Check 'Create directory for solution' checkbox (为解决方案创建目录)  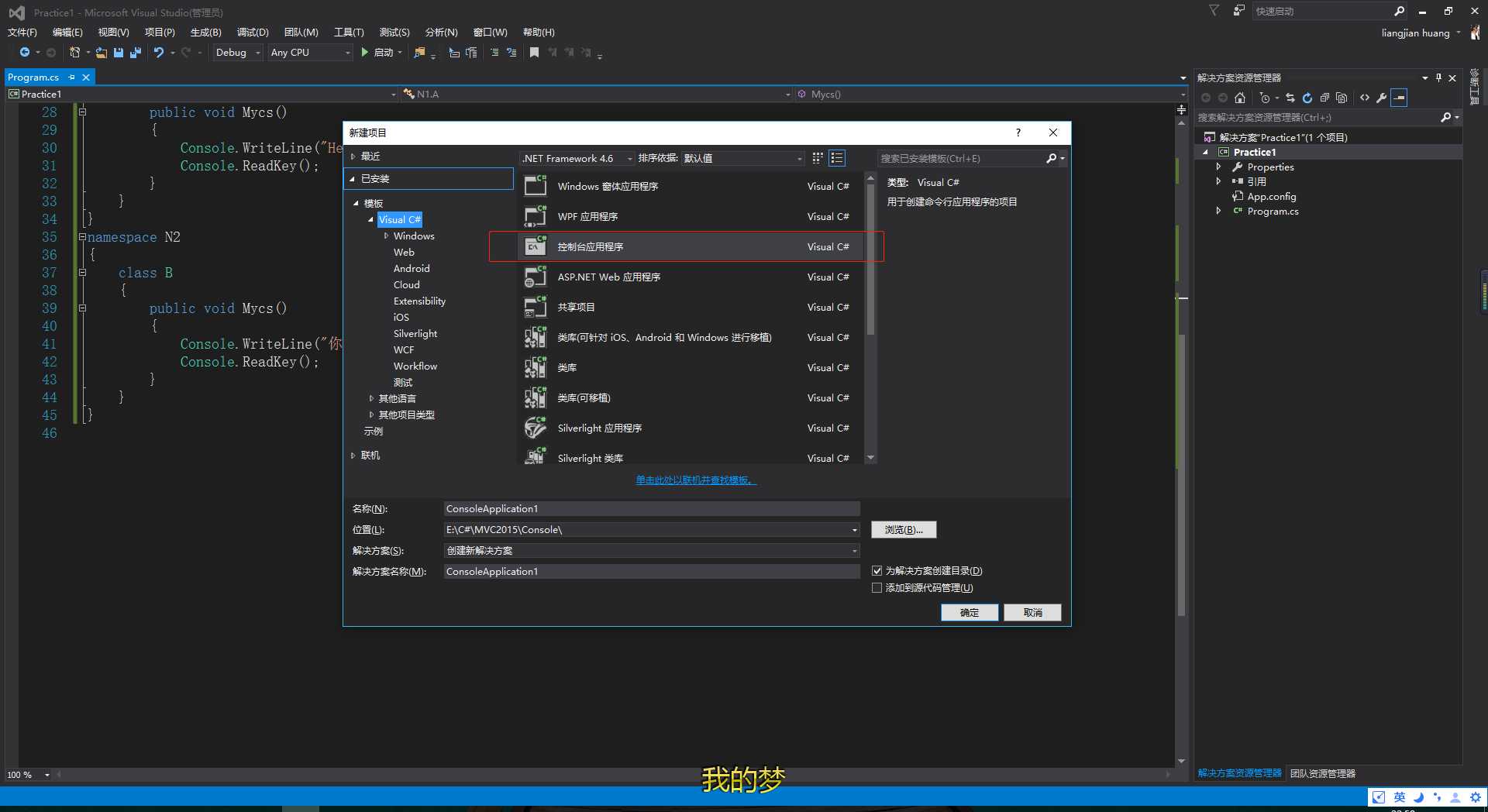click(877, 571)
